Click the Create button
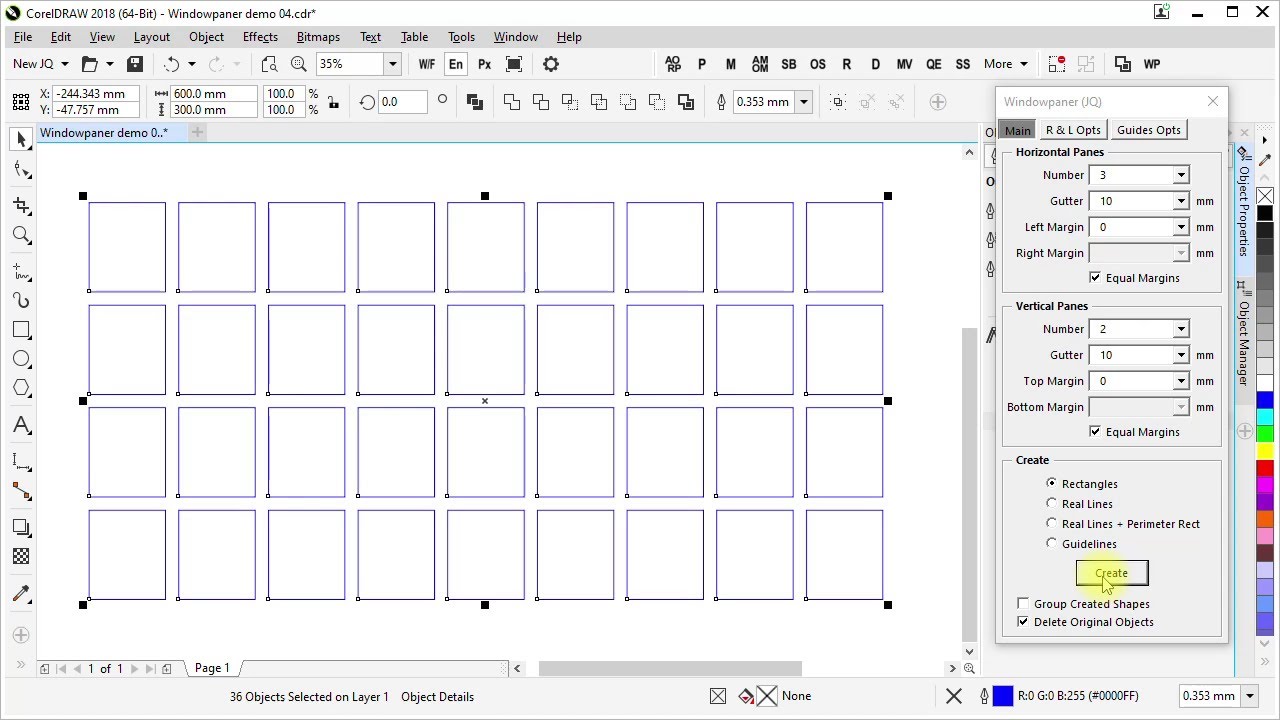 [x=1112, y=573]
